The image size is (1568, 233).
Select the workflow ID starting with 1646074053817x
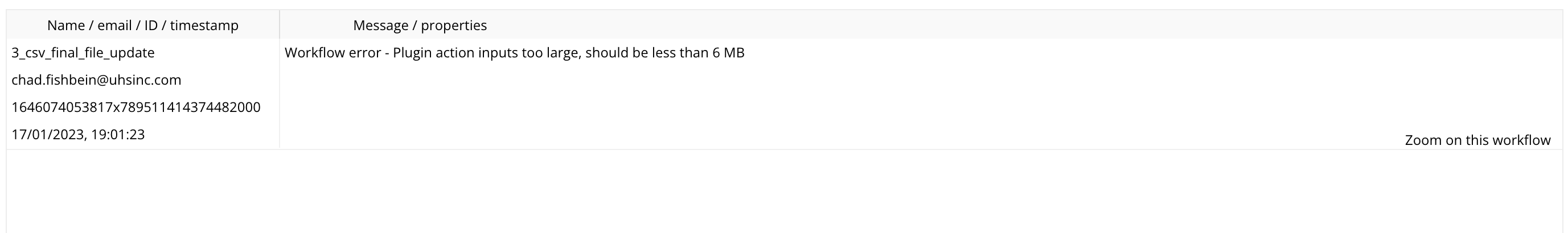[136, 107]
